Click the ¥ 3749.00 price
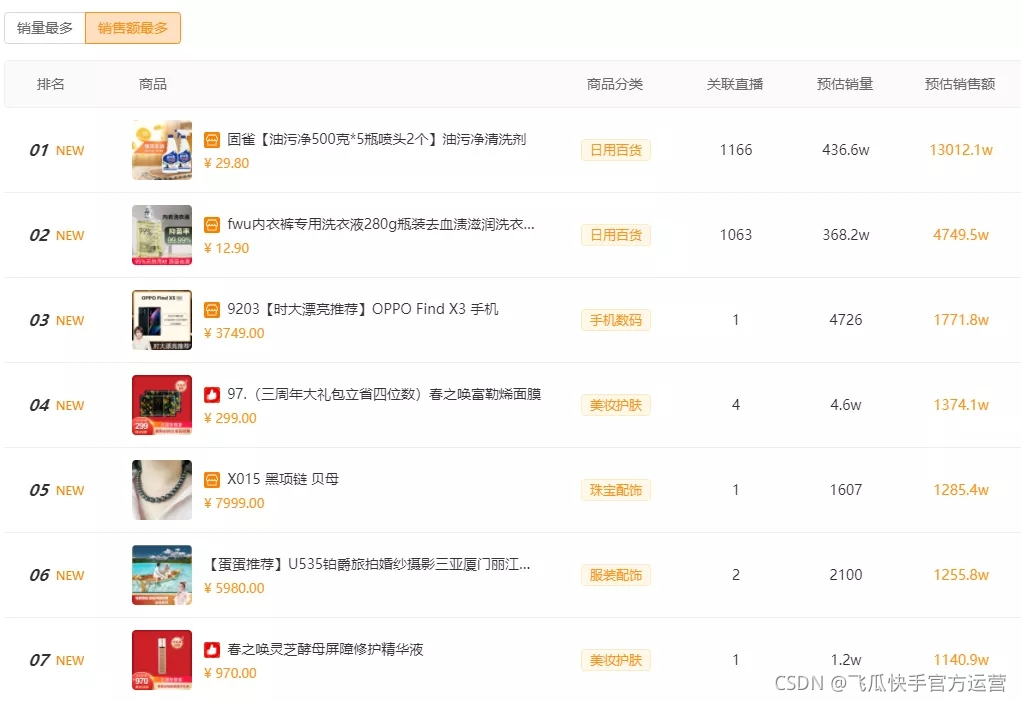1021x701 pixels. coord(234,333)
